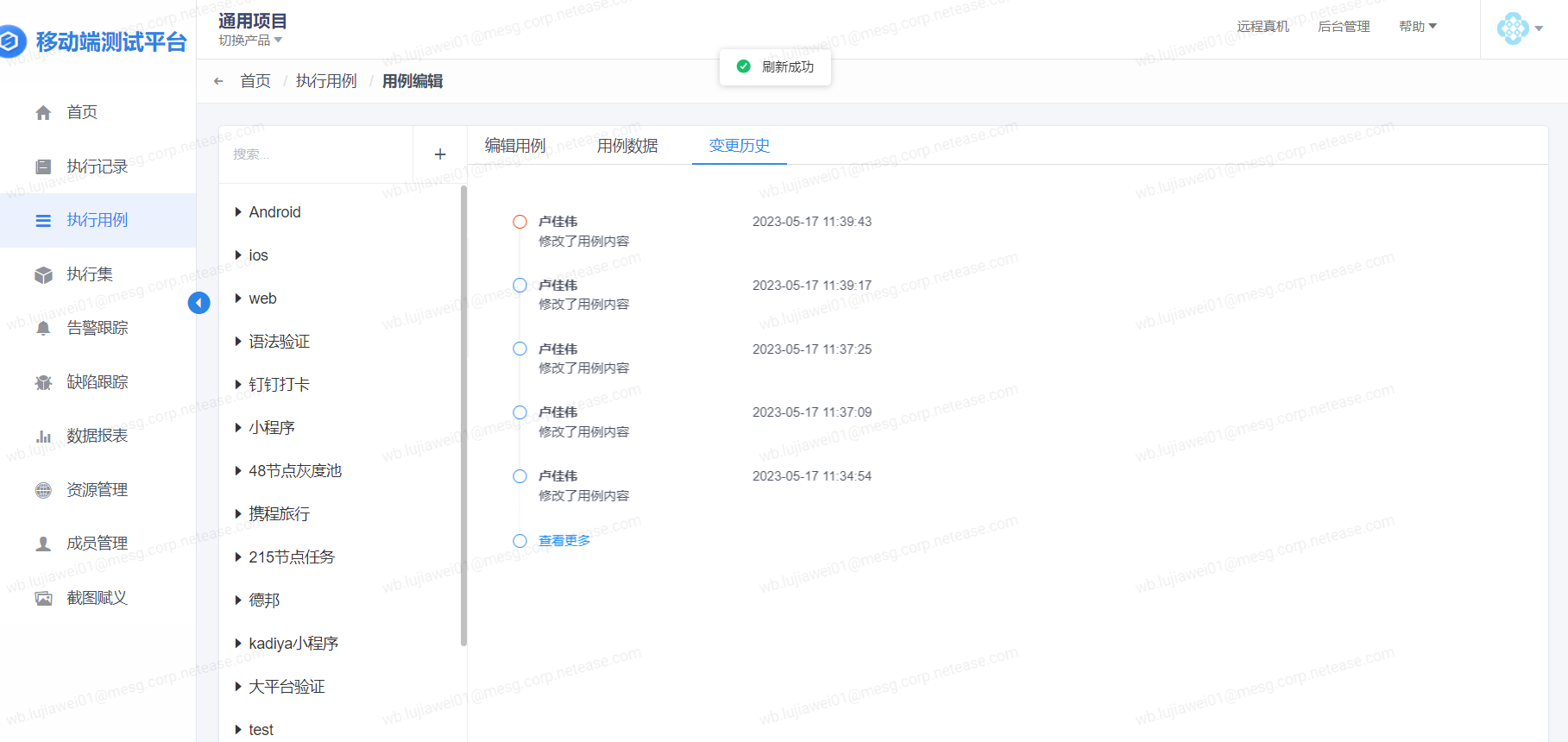Click the platform logo icon
The image size is (1568, 742).
tap(11, 41)
